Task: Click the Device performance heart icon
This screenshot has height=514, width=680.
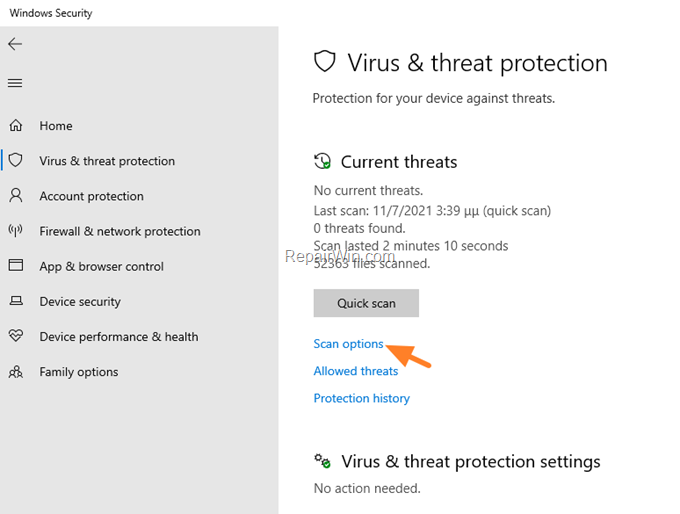Action: pyautogui.click(x=16, y=336)
